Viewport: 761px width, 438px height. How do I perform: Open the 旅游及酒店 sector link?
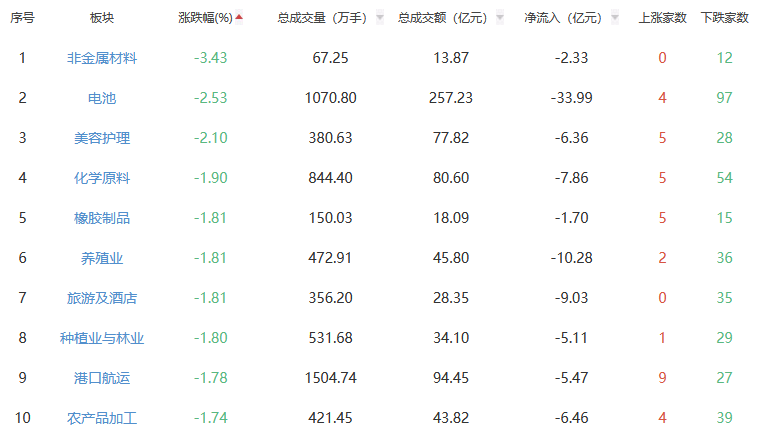tap(102, 298)
